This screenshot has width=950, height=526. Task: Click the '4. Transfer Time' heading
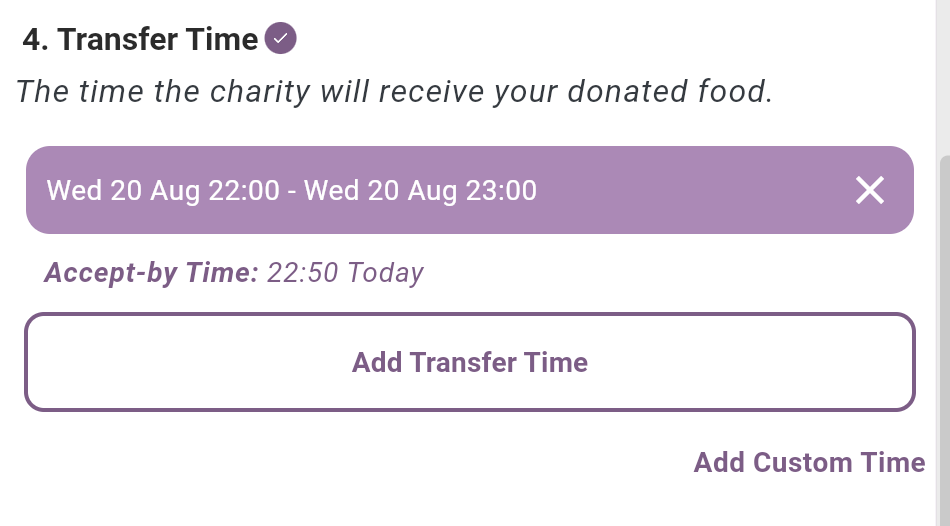point(140,40)
